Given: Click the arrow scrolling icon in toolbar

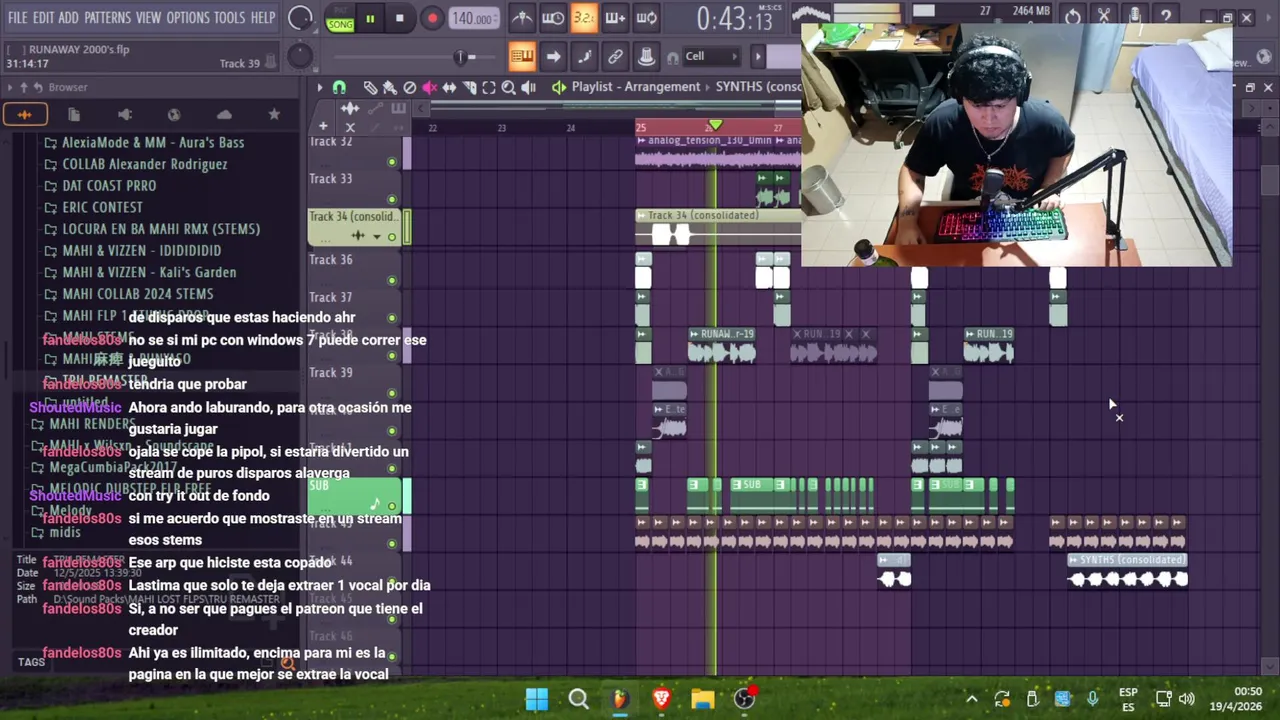Looking at the screenshot, I should point(553,56).
